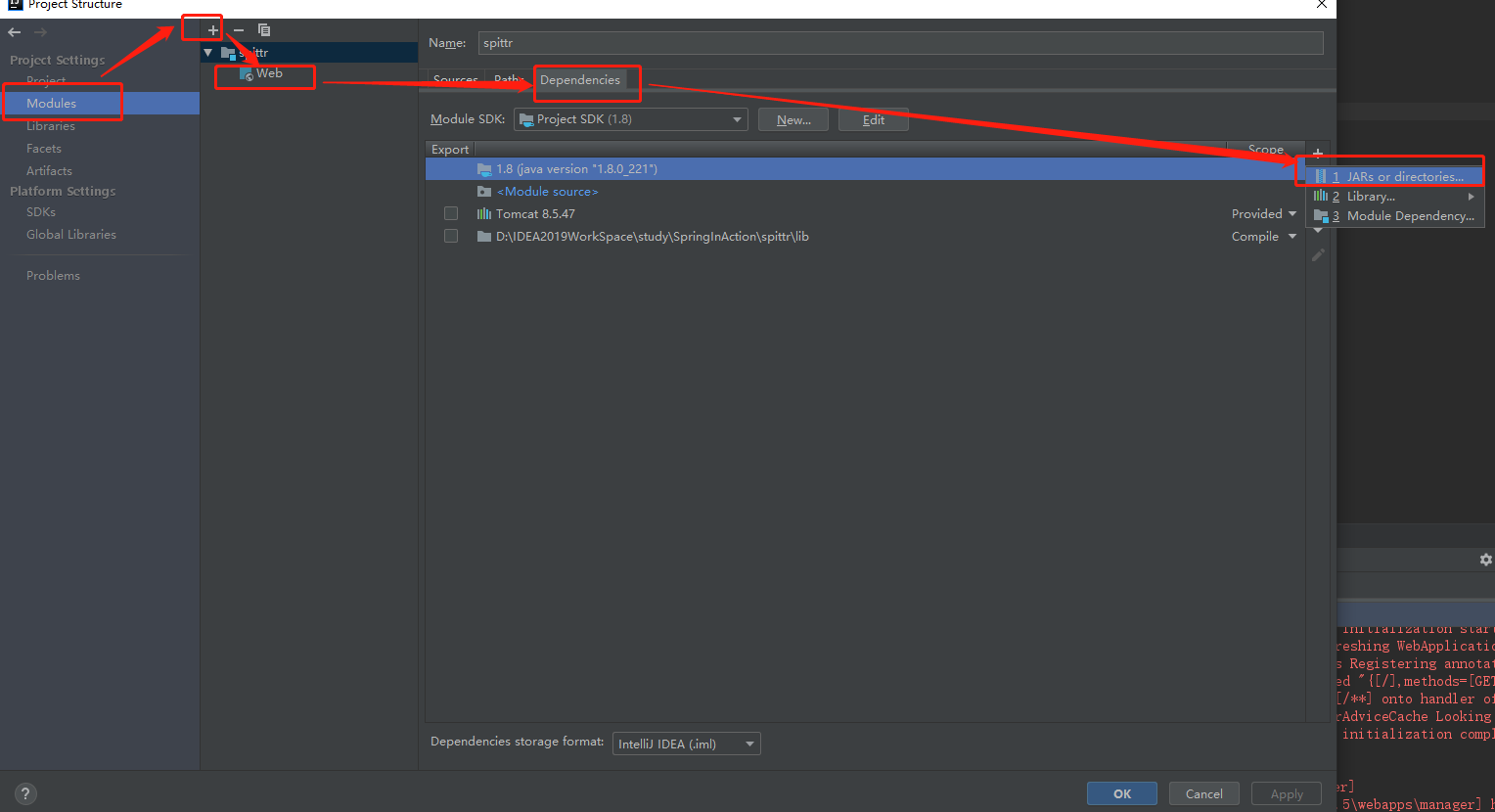Screen dimensions: 1495x812
Task: Collapse the spittr module tree node
Action: coord(208,53)
